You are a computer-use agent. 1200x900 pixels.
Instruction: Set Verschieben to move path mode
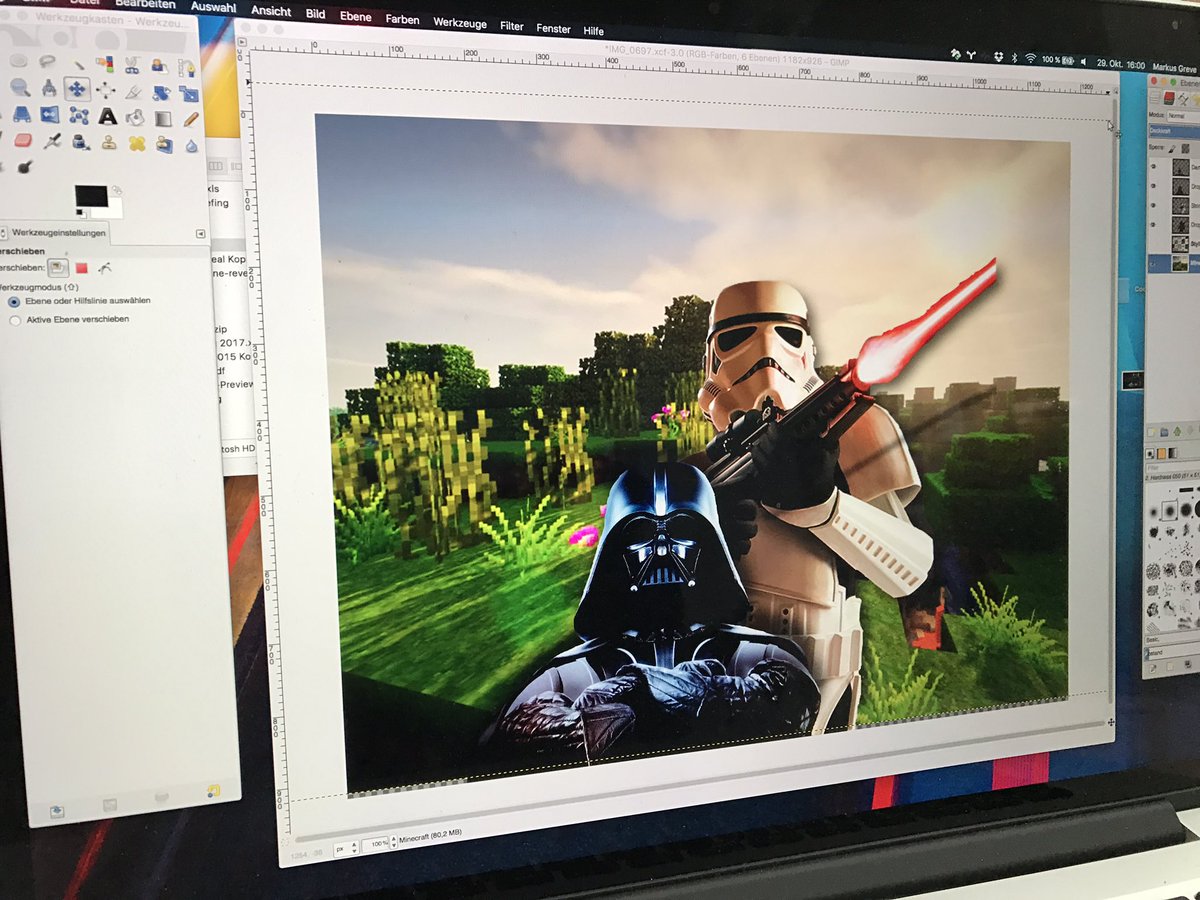pos(105,268)
